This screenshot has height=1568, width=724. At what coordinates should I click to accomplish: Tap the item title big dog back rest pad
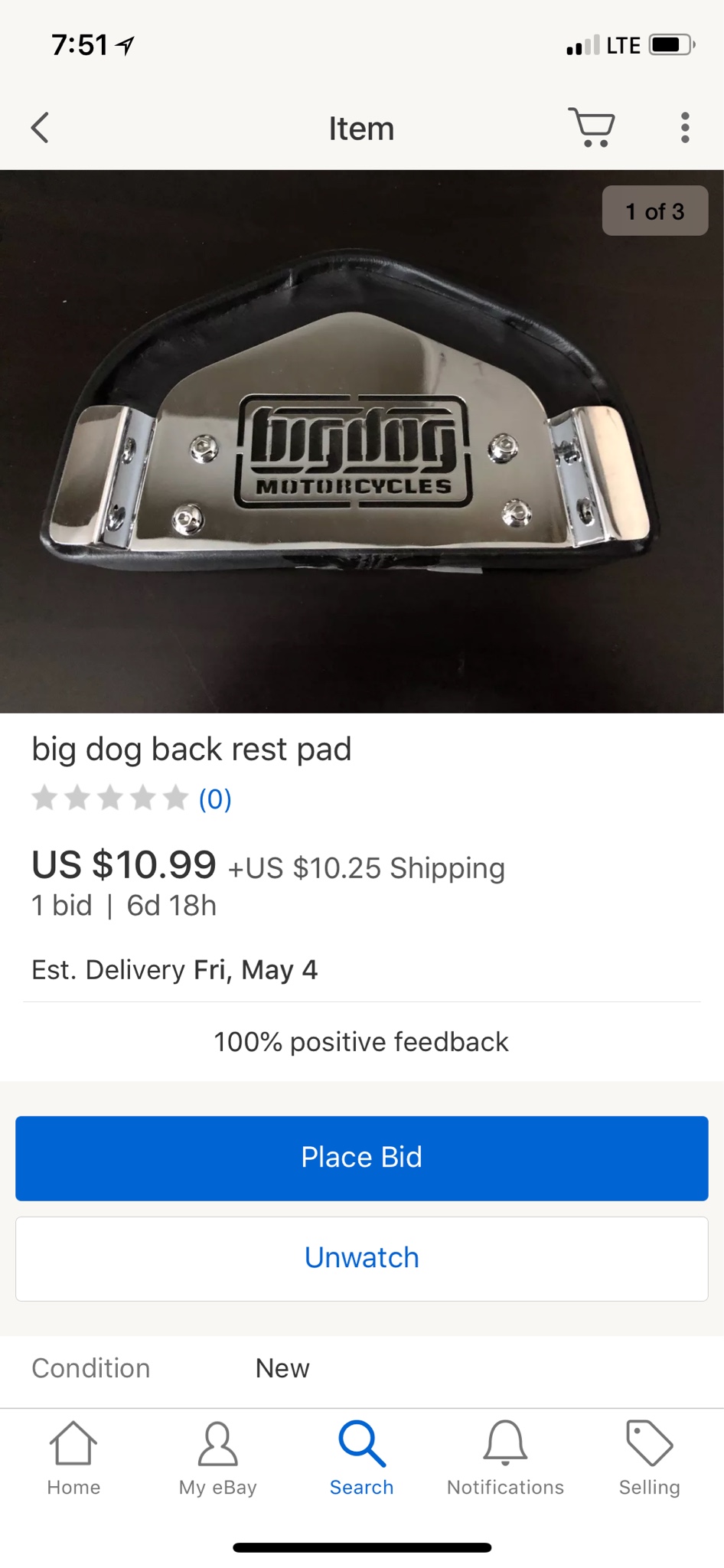(191, 749)
